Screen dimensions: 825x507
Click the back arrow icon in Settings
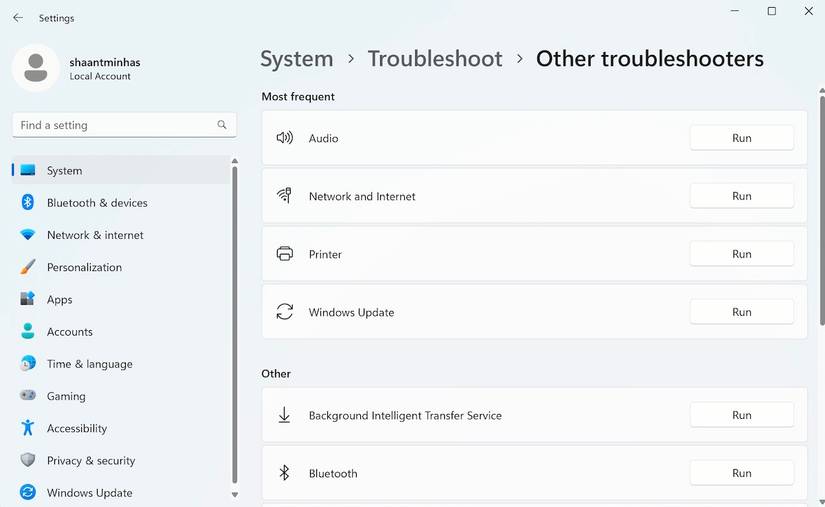pos(18,18)
